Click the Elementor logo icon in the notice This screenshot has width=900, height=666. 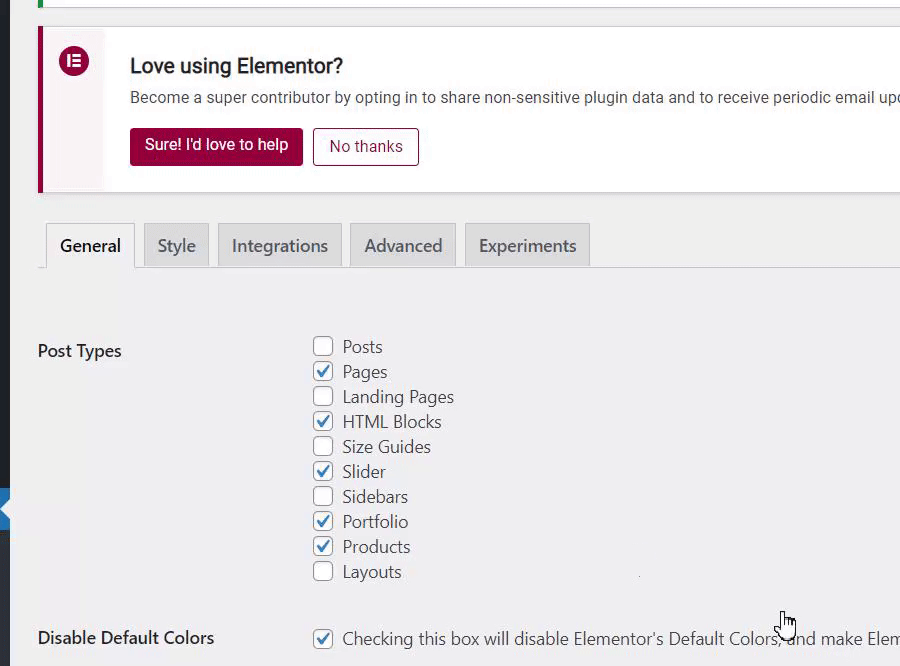click(74, 61)
